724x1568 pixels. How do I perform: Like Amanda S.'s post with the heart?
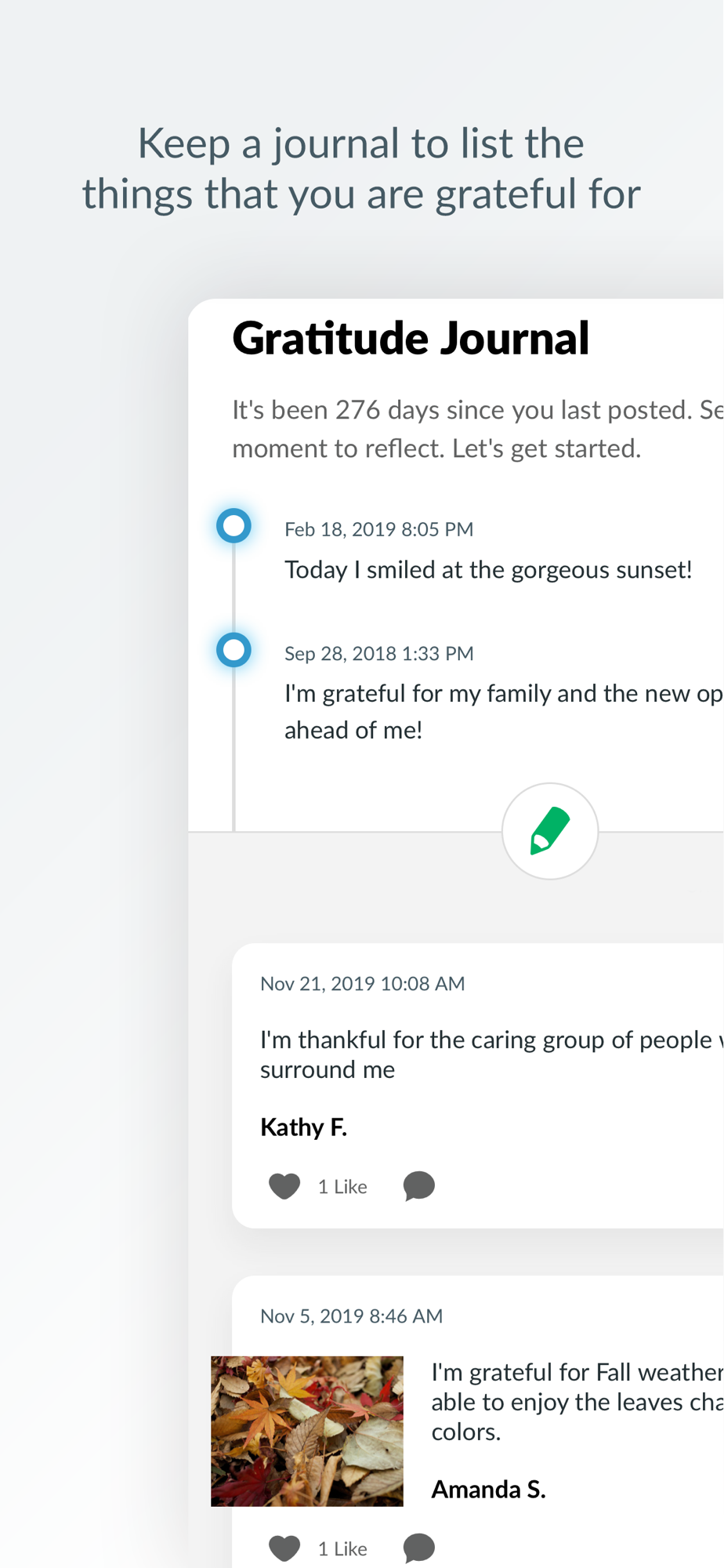[x=284, y=1548]
